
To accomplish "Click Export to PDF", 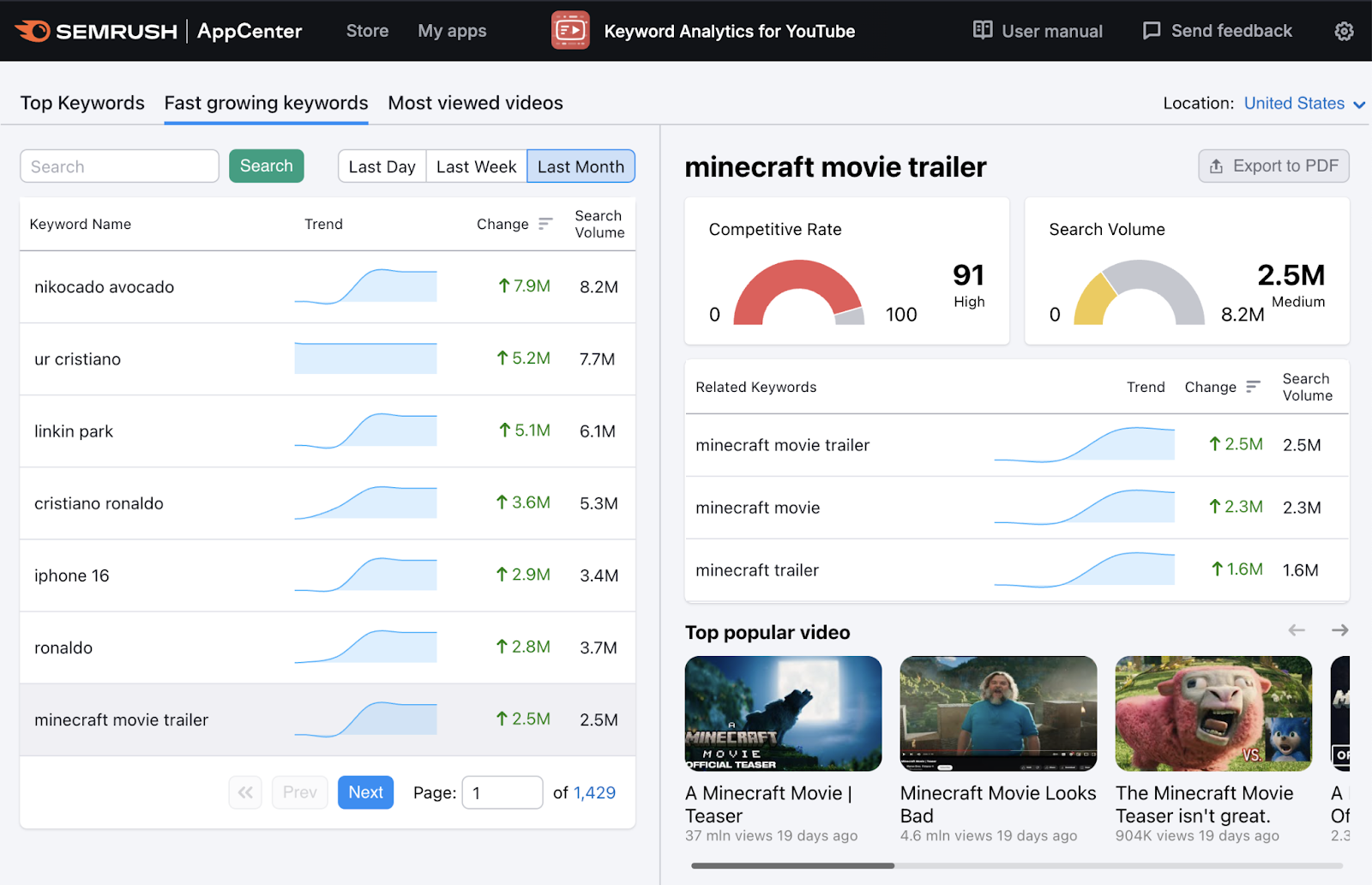I will pos(1273,166).
